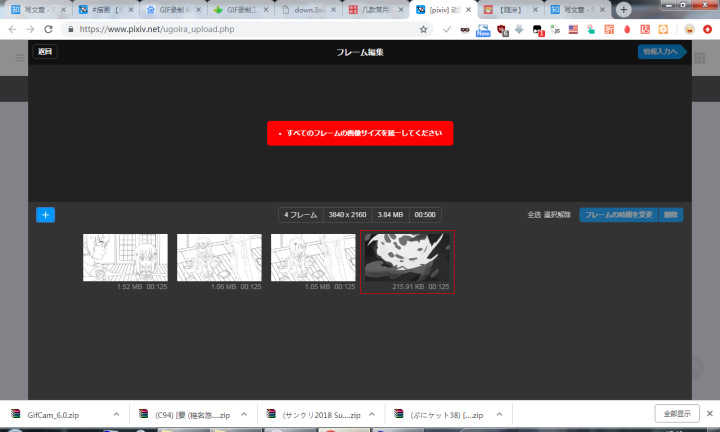Click the green hand pointer extension icon

click(591, 29)
